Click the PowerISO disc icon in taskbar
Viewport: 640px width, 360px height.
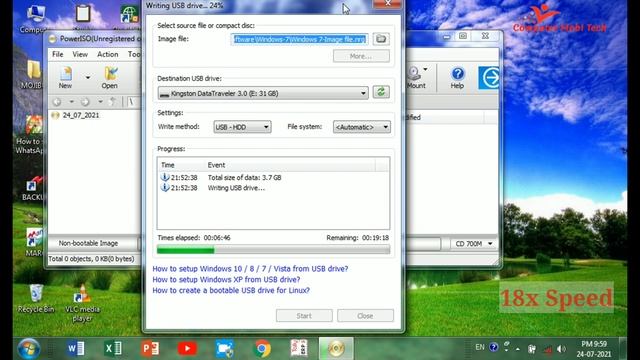pos(336,349)
